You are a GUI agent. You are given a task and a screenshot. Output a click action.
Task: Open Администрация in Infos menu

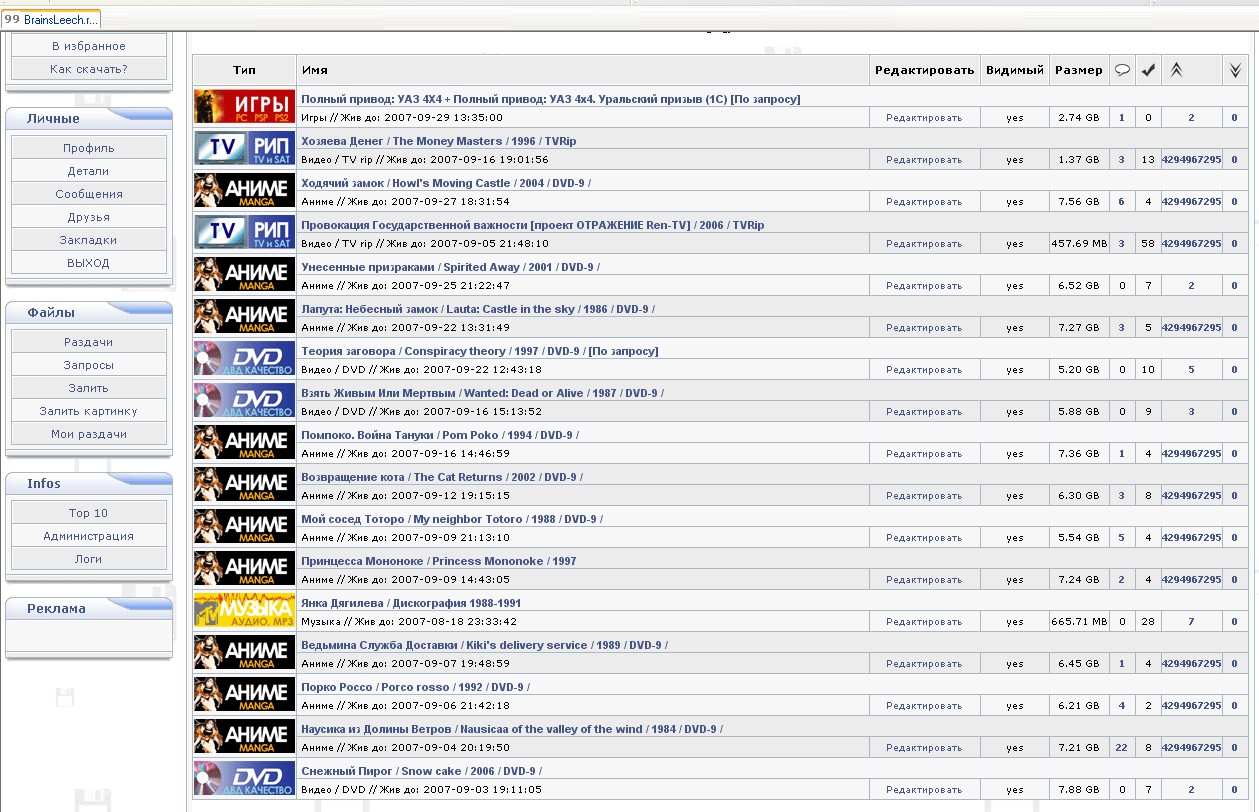[x=89, y=536]
